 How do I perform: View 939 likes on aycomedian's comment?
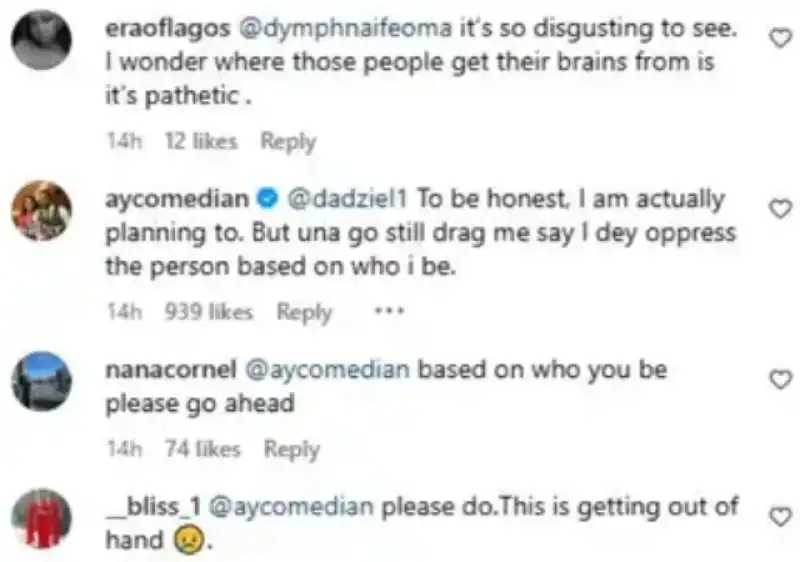(209, 312)
